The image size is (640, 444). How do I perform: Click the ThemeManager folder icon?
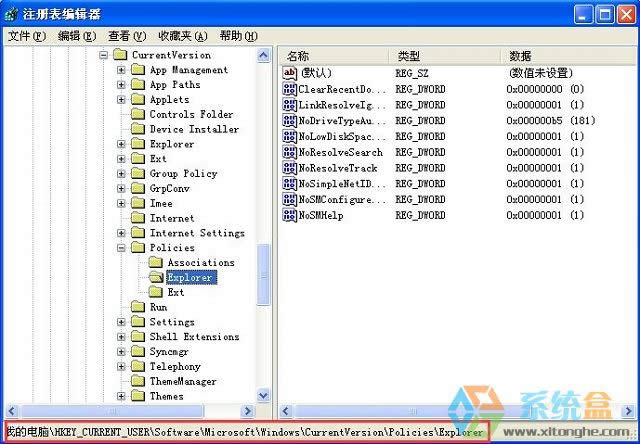point(138,381)
